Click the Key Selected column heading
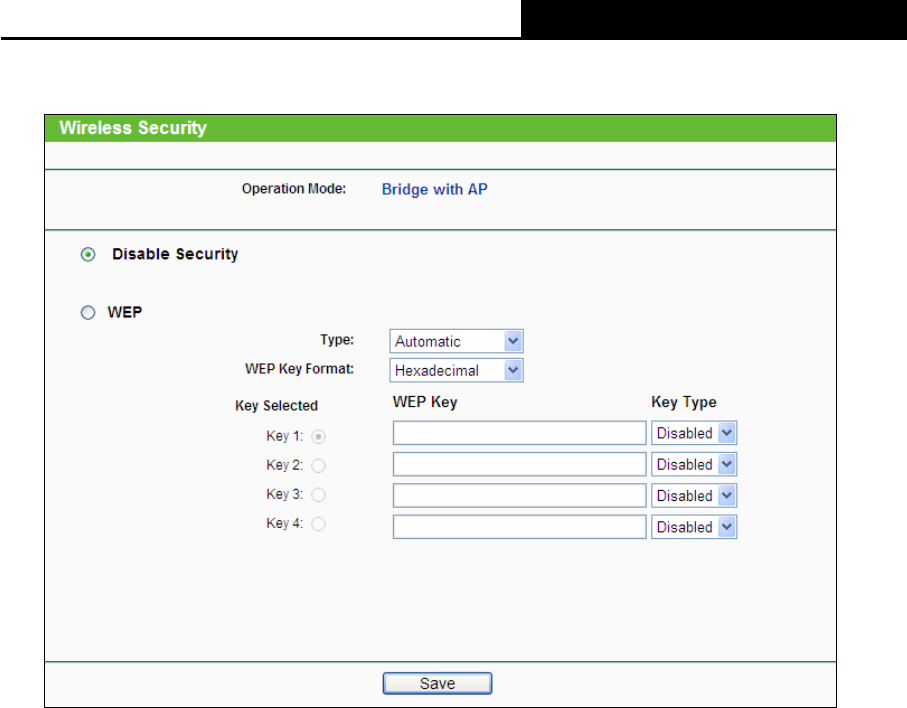907x708 pixels. 276,405
